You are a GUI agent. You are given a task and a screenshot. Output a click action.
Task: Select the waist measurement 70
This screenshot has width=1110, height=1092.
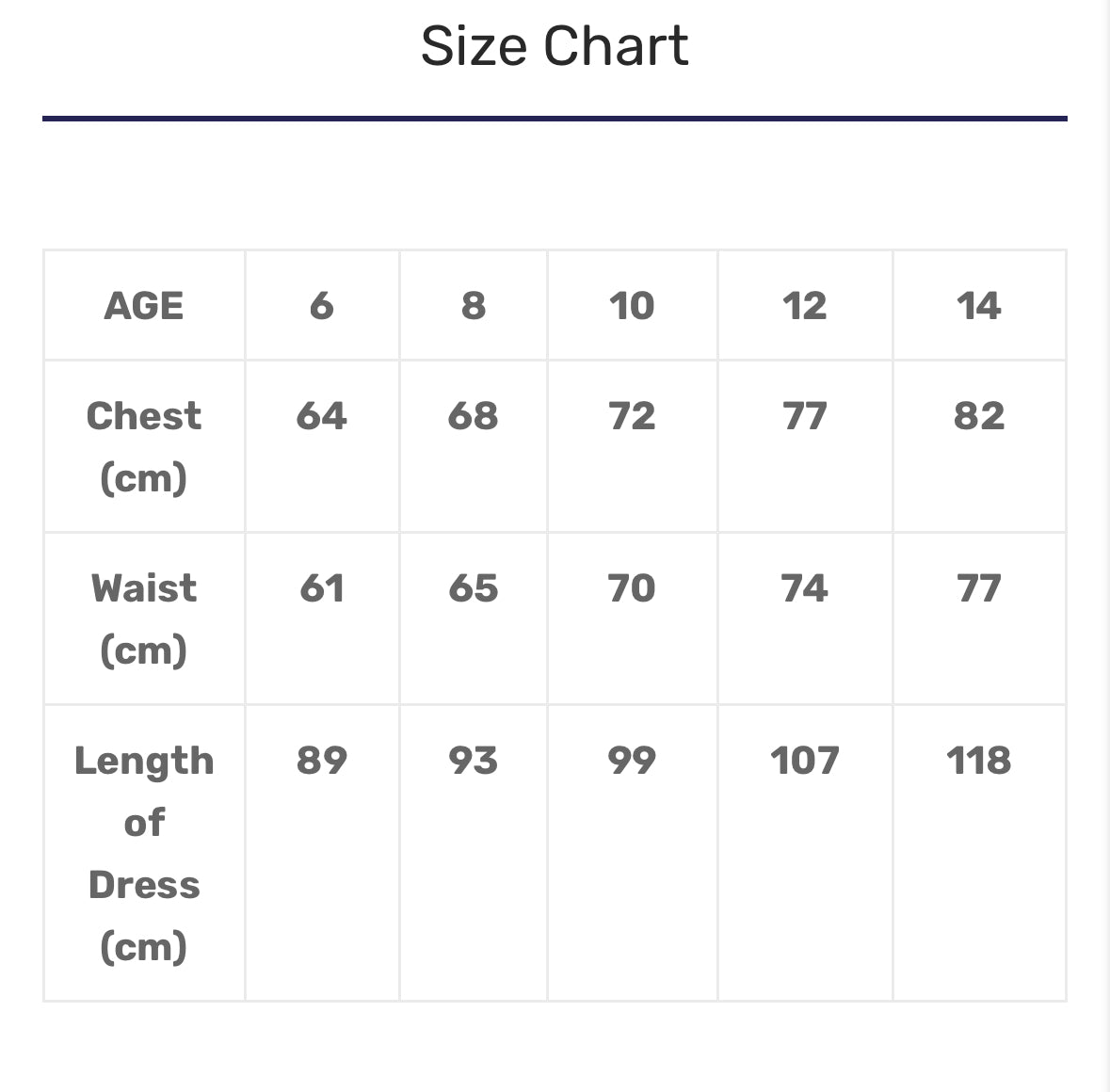(x=632, y=588)
